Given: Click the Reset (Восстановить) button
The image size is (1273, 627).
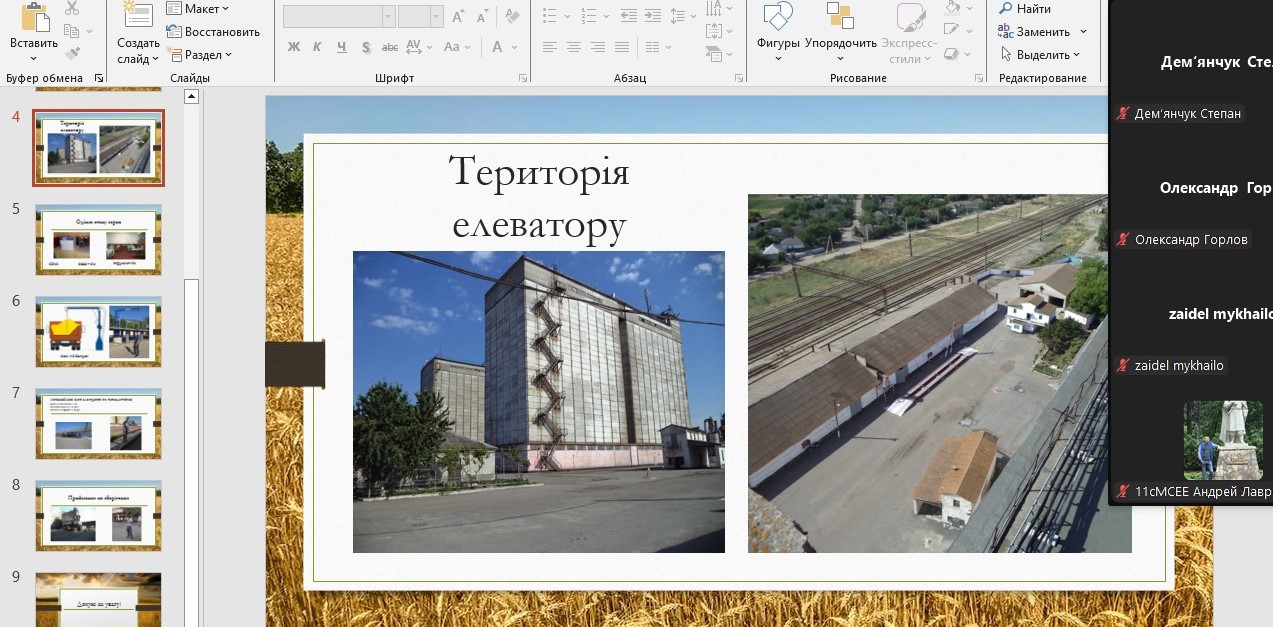Looking at the screenshot, I should click(x=213, y=32).
